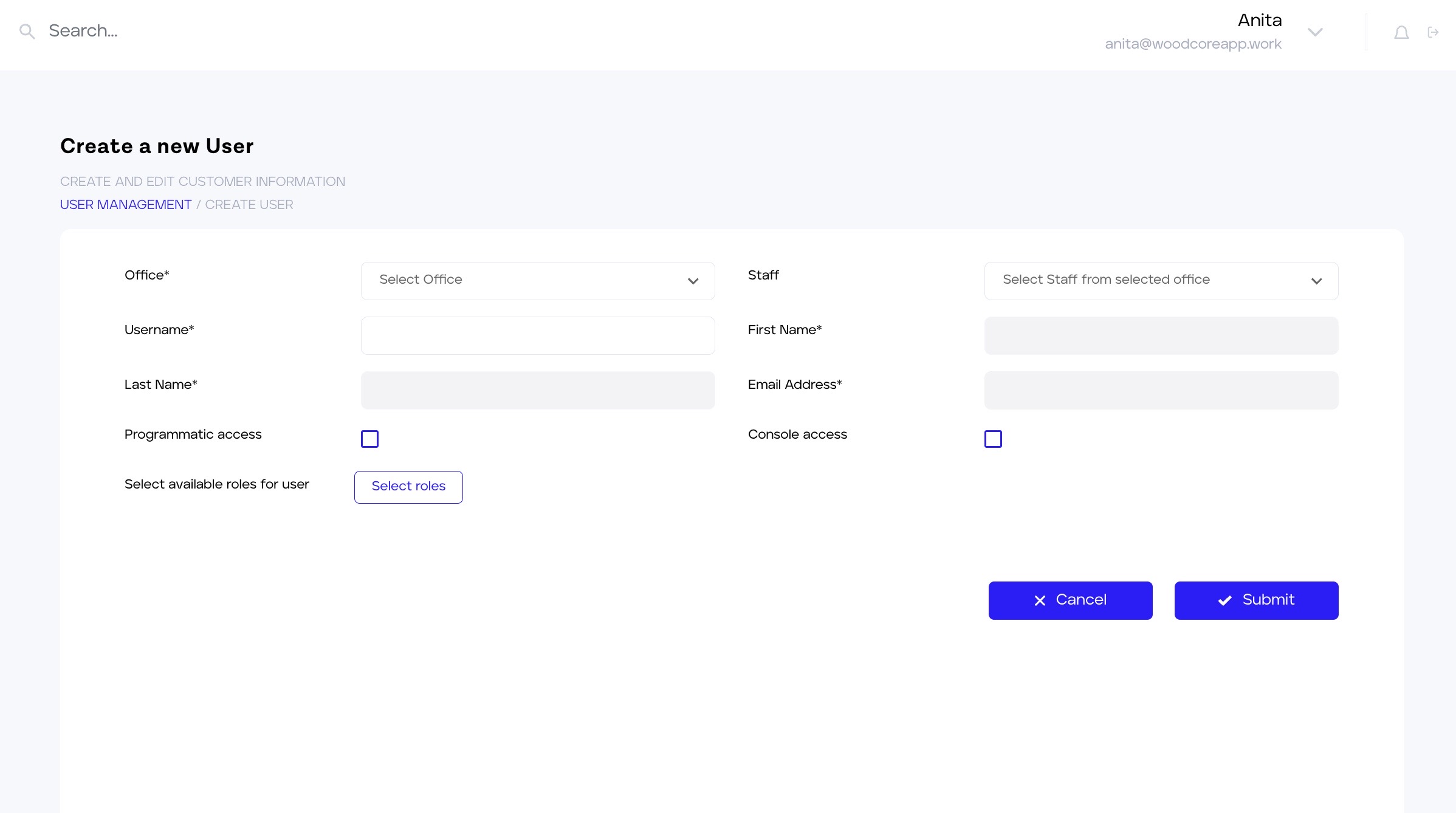Open the Select Office dropdown

click(x=537, y=281)
